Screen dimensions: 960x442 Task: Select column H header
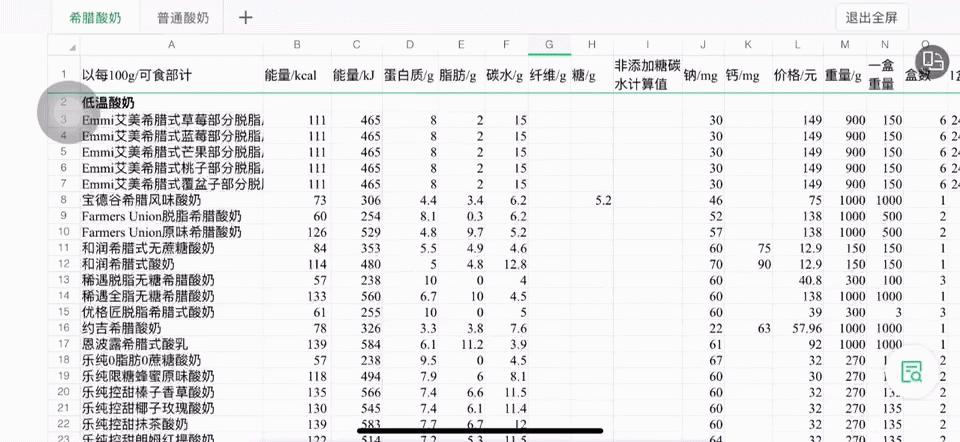[x=591, y=45]
